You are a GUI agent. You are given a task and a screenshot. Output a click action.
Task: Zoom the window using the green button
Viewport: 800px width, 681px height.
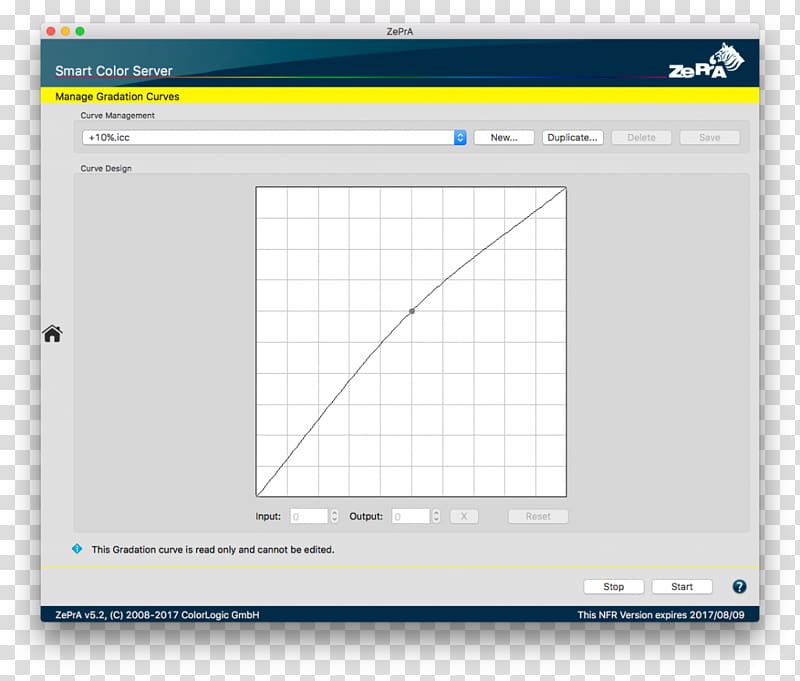point(80,31)
